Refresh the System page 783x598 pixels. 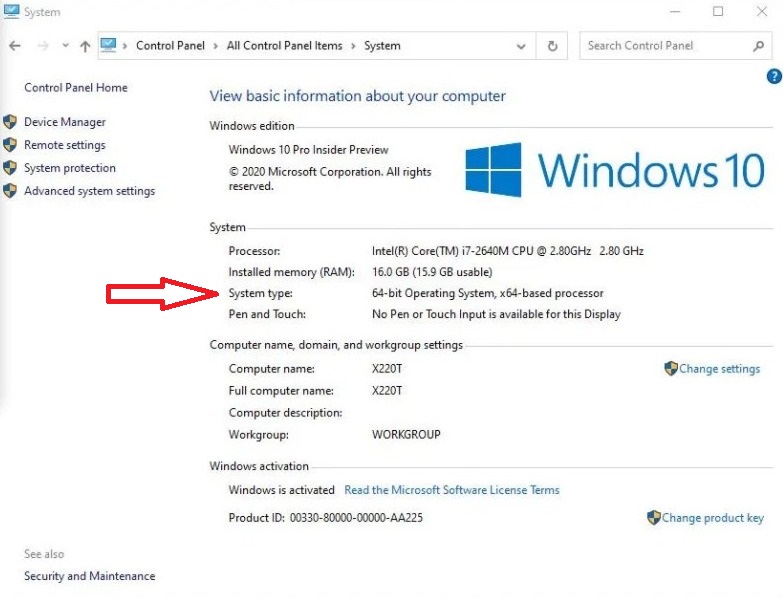(x=552, y=46)
